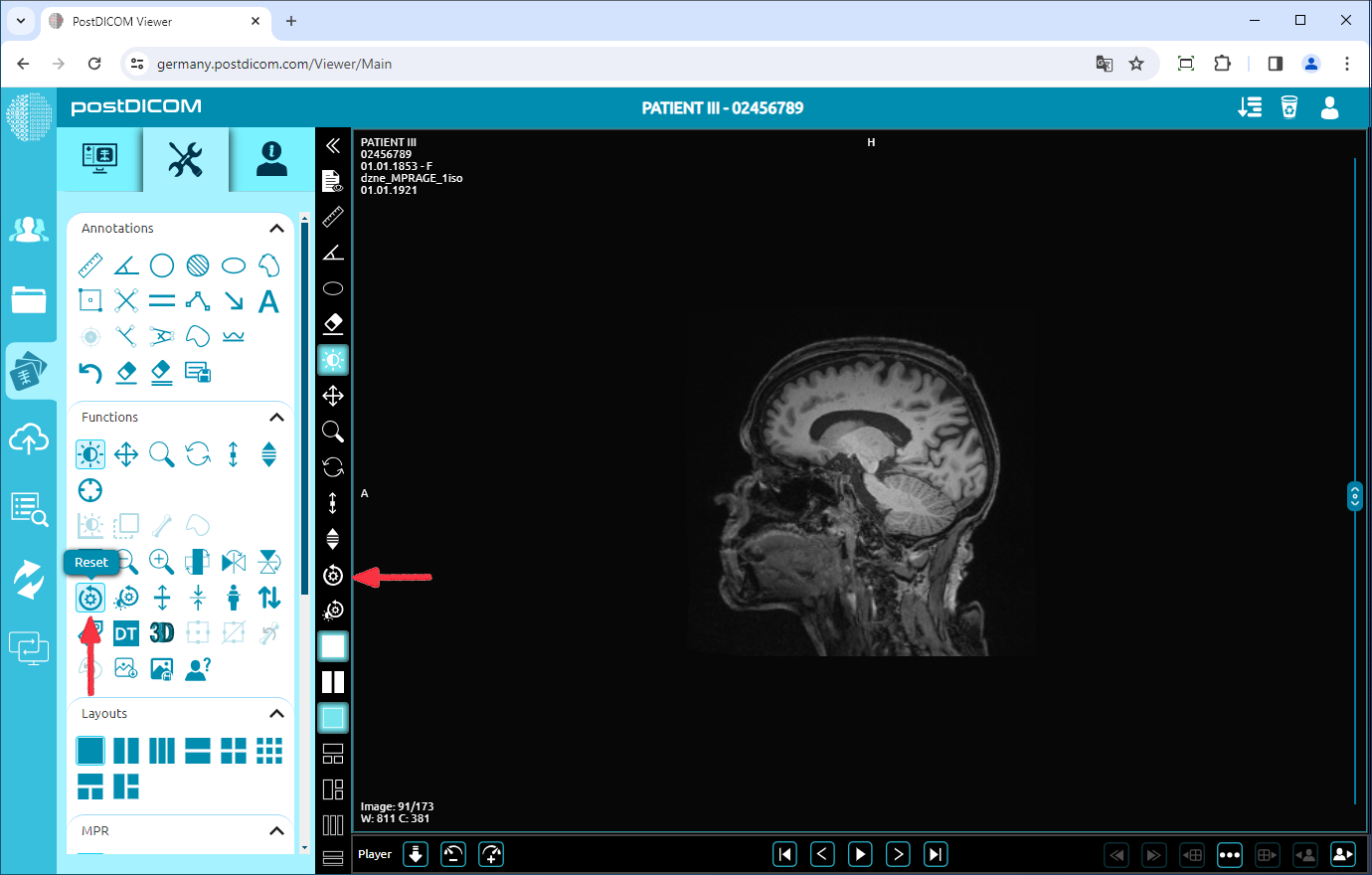Select the Ruler measurement annotation tool
The image size is (1372, 875).
(90, 264)
